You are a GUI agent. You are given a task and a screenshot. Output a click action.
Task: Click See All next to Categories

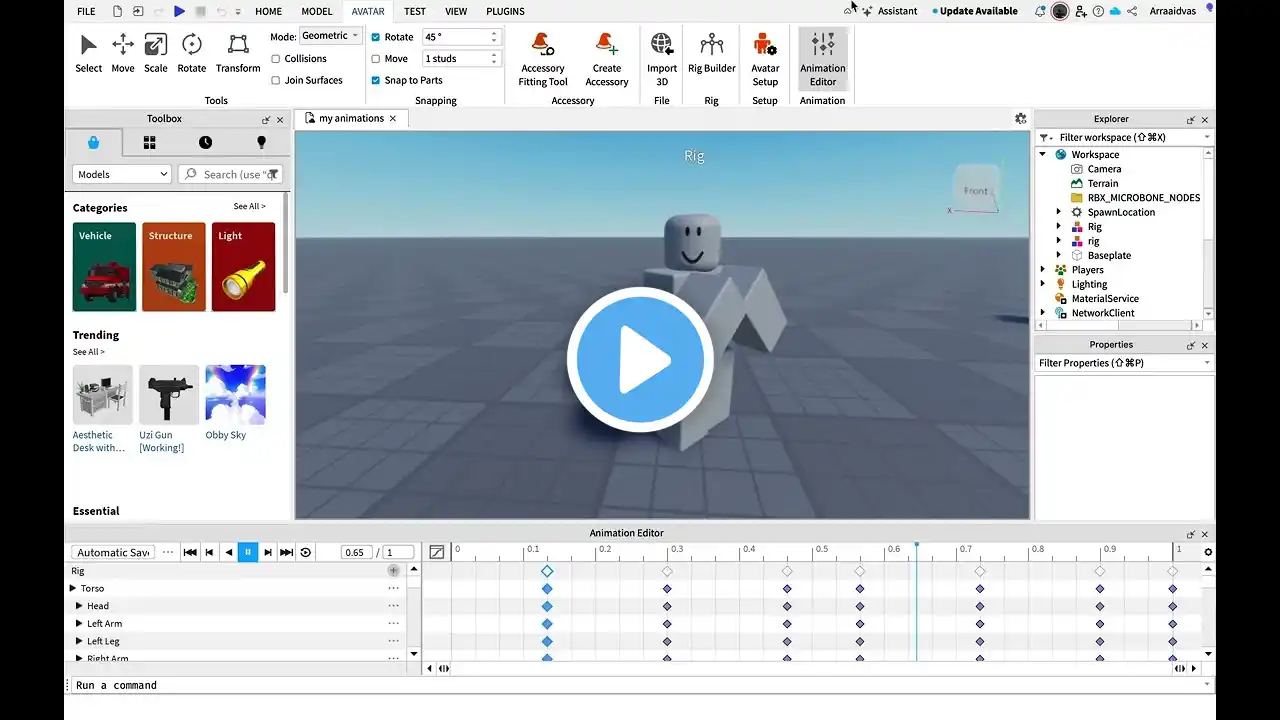pyautogui.click(x=249, y=206)
